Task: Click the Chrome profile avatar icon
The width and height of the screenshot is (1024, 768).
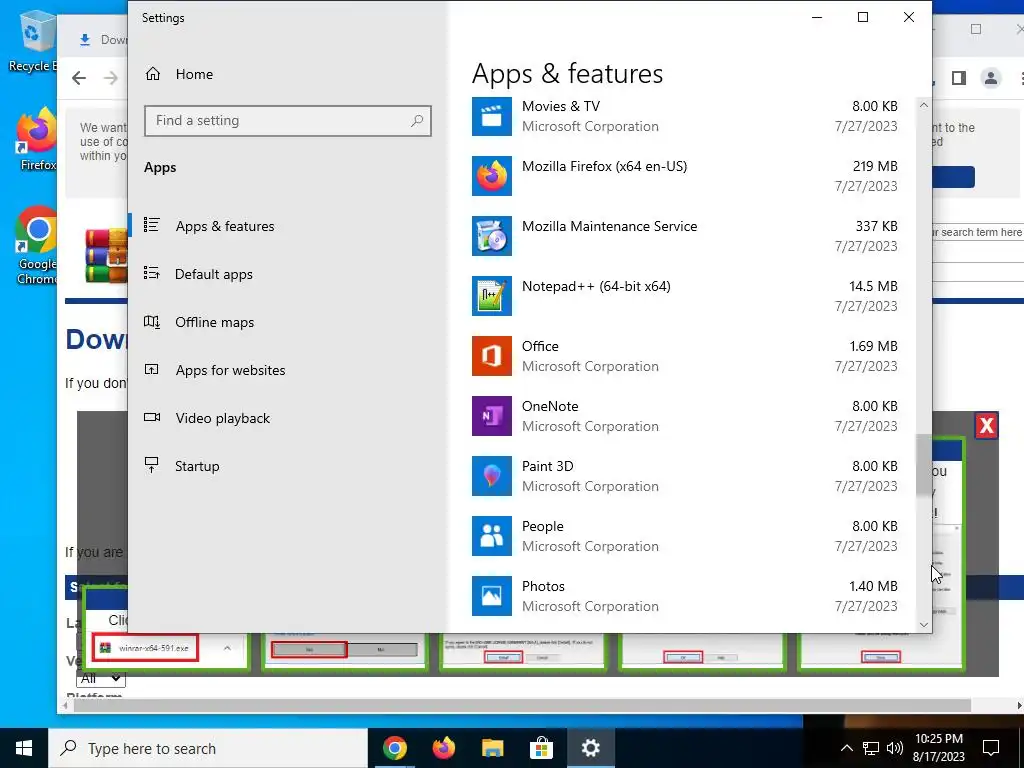Action: (991, 78)
